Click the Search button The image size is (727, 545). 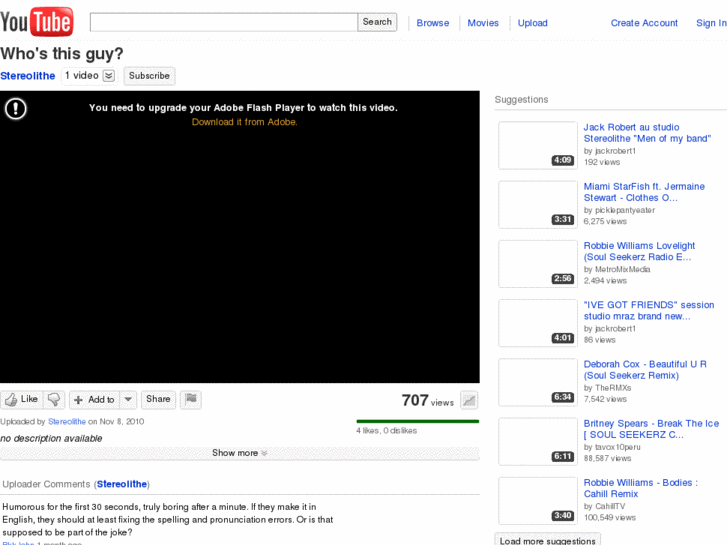click(x=377, y=22)
